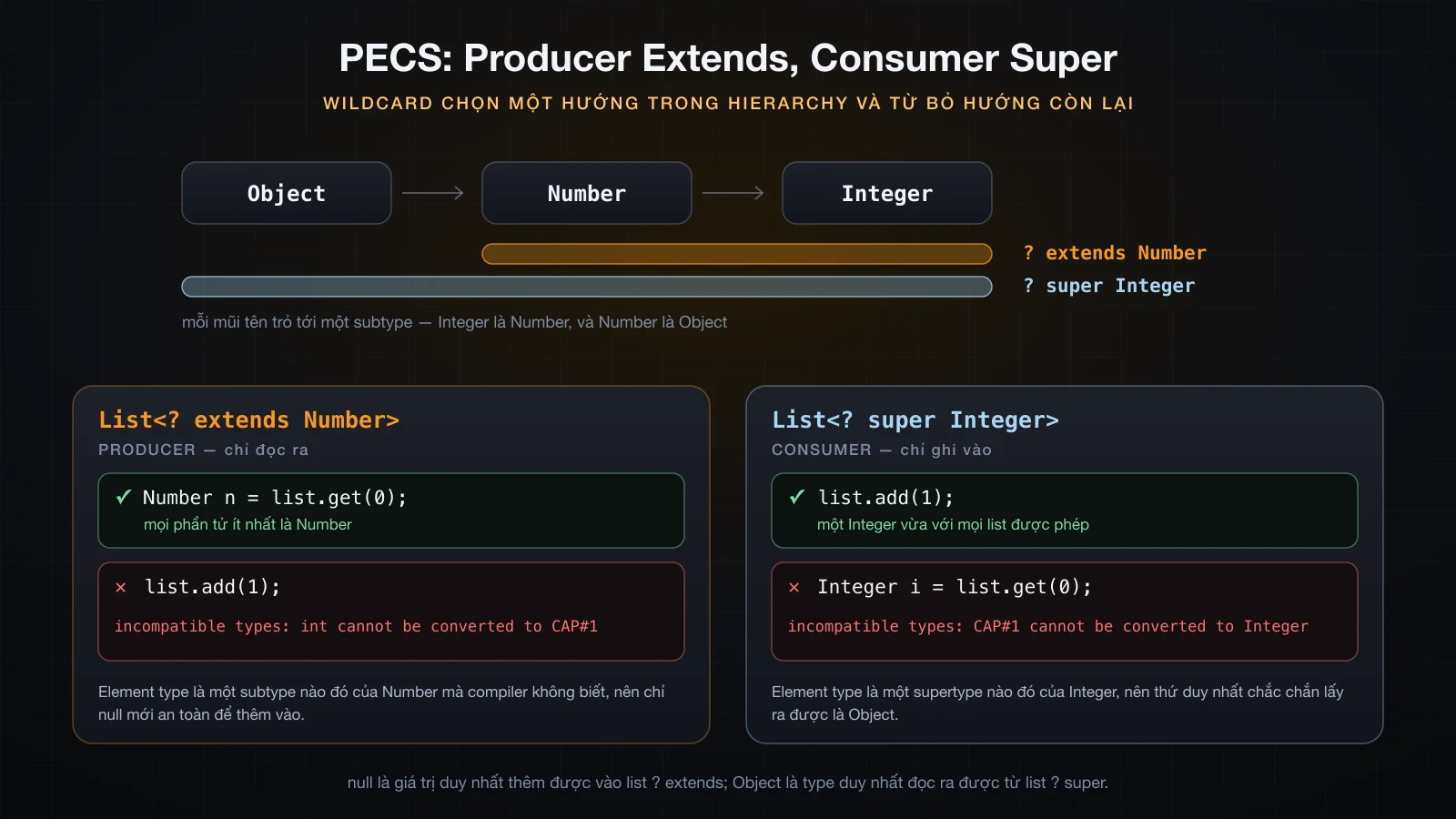Click the PRODUCER — chỉ đọc ra subtitle
Viewport: 1456px width, 819px height.
(x=203, y=450)
